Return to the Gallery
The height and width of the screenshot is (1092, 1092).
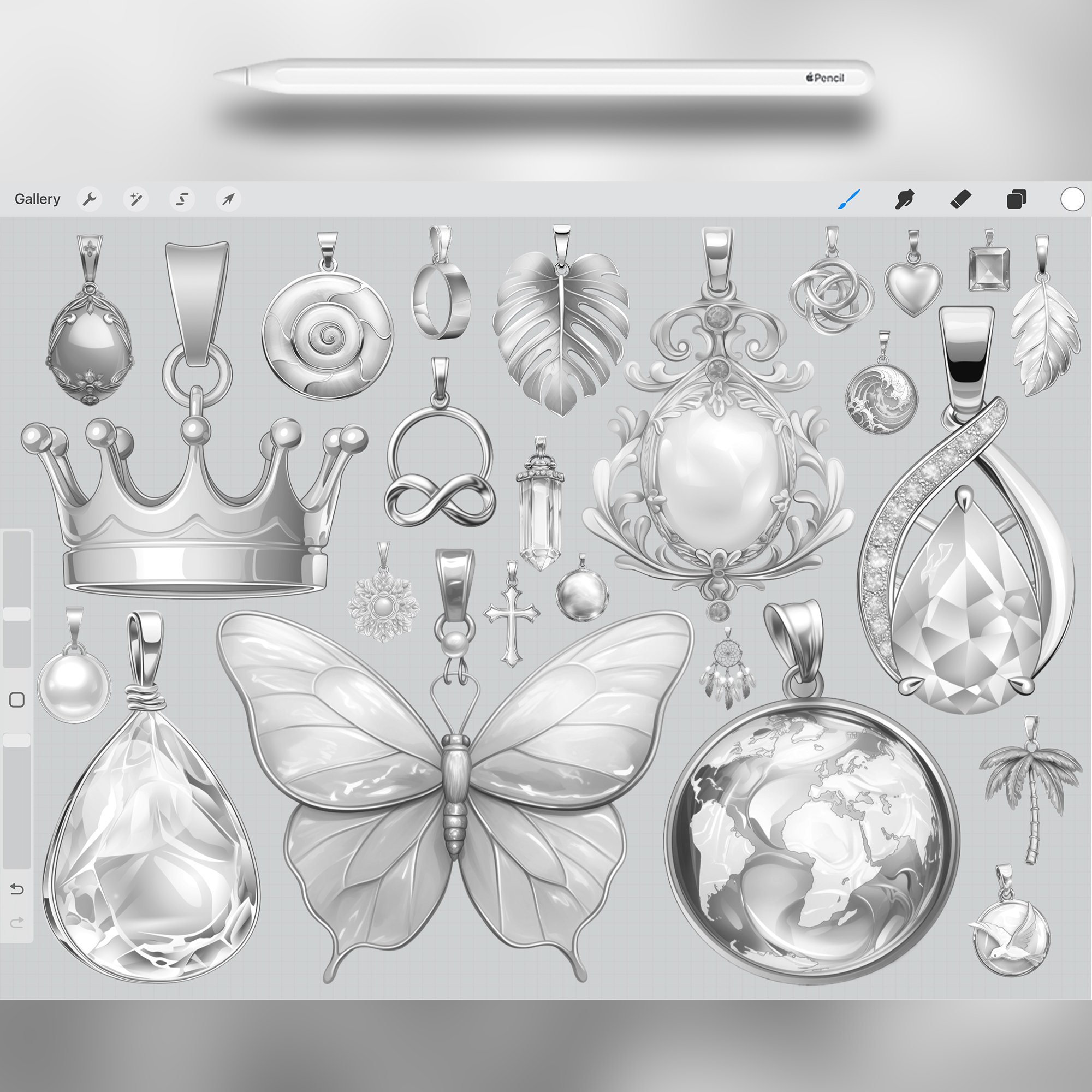(x=37, y=199)
